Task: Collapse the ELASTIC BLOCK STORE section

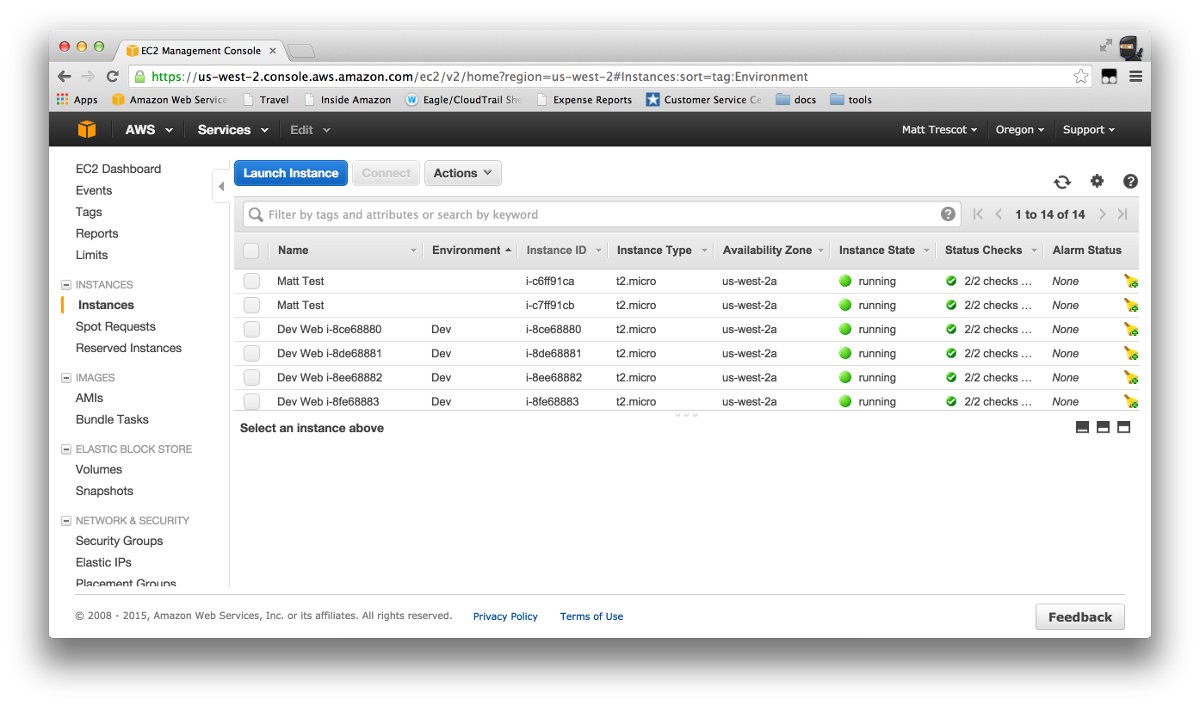Action: point(66,450)
